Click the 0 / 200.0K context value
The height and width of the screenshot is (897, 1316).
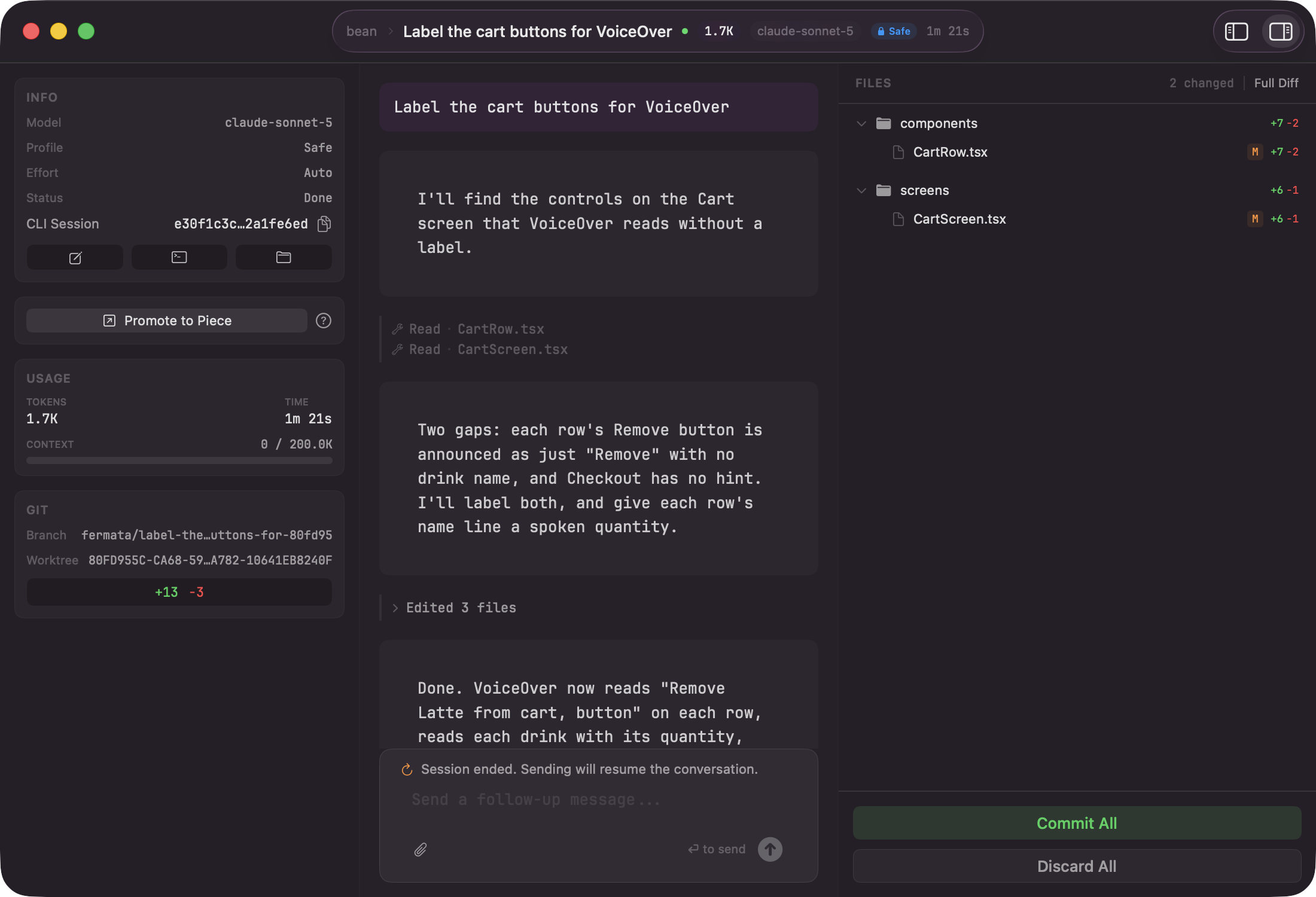coord(296,444)
